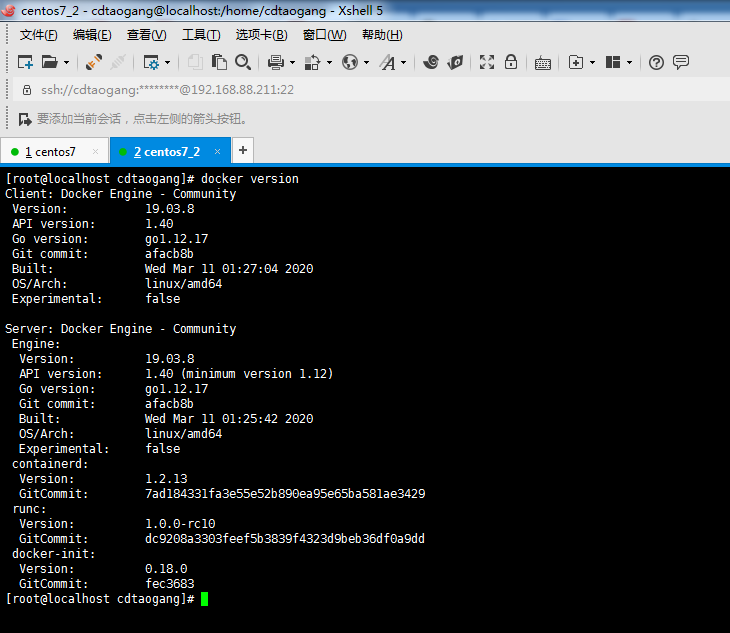
Task: Close the centos7 tab
Action: (95, 151)
